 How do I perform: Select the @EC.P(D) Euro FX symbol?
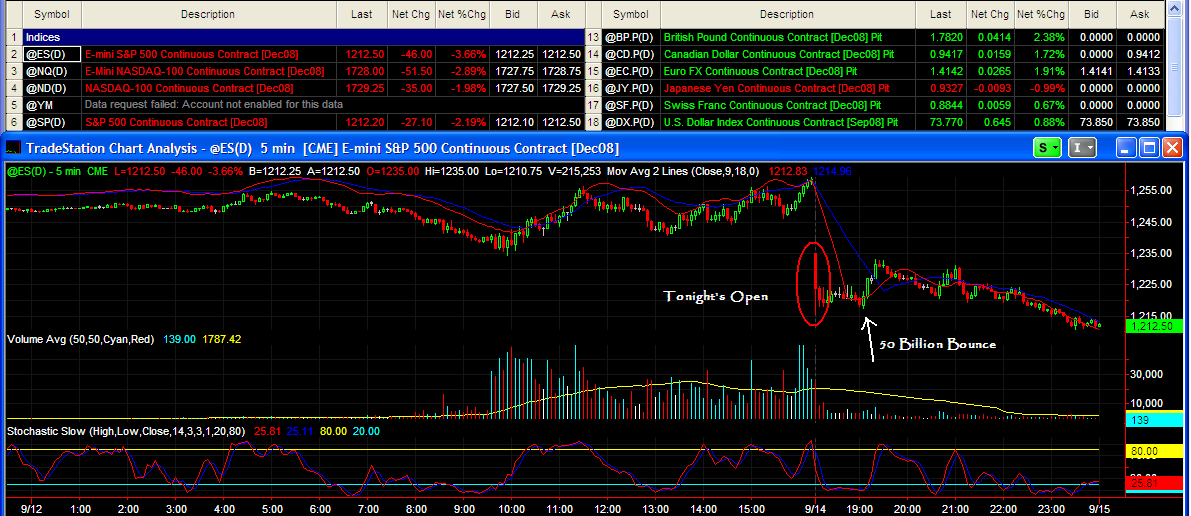tap(630, 71)
